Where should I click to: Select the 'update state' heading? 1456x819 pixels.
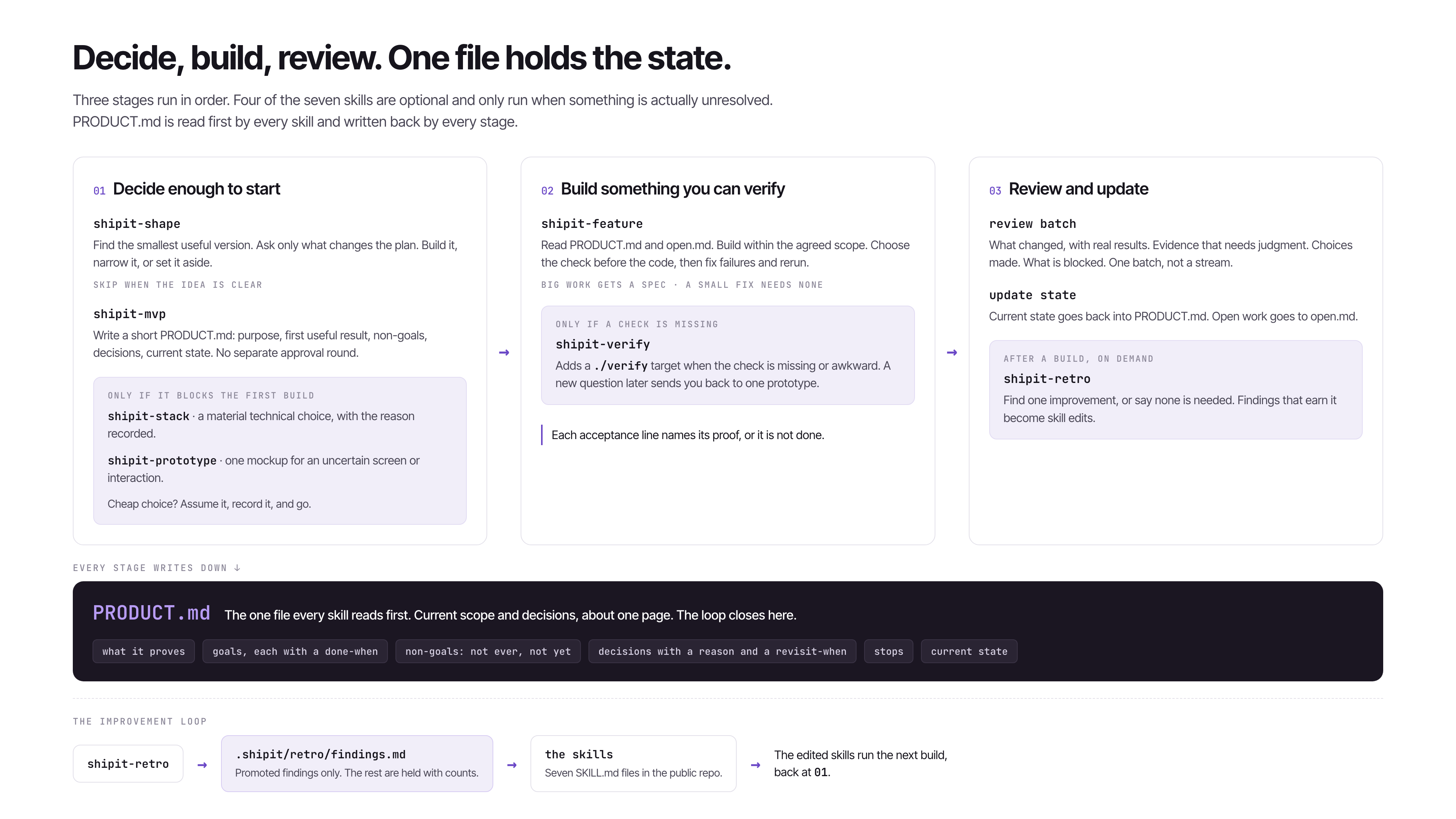(x=1032, y=295)
